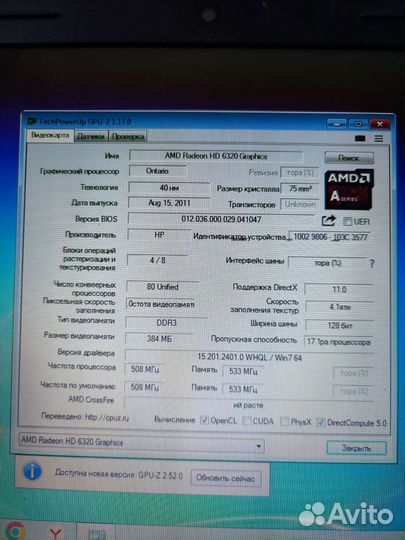Image resolution: width=405 pixels, height=540 pixels.
Task: Click the 128 бит bus width value
Action: pyautogui.click(x=340, y=325)
